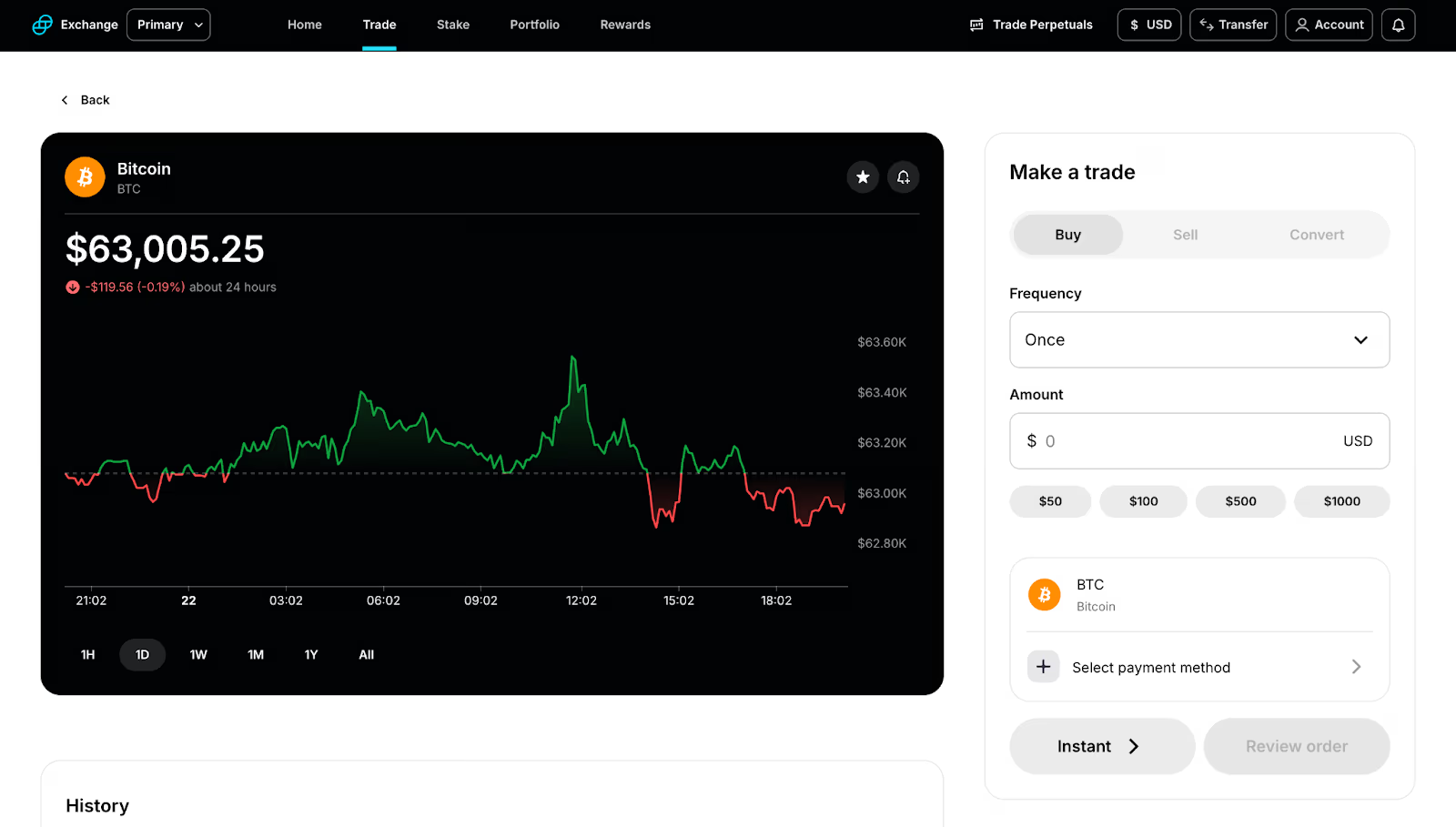The height and width of the screenshot is (827, 1456).
Task: Click the Bitcoin logo in the trade panel
Action: point(1043,594)
